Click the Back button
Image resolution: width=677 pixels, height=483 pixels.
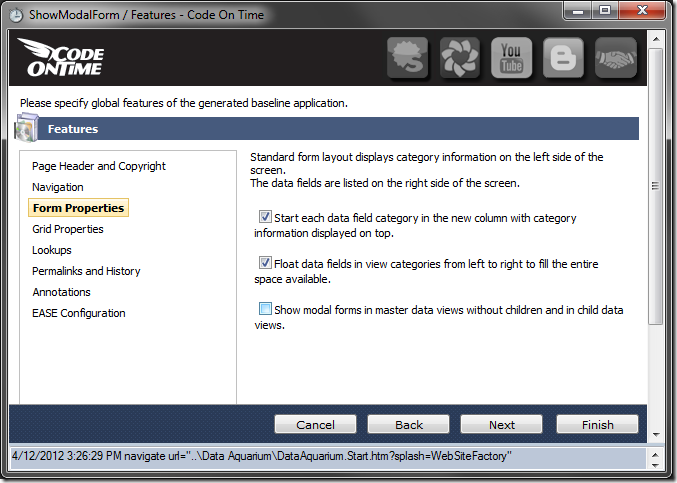408,425
